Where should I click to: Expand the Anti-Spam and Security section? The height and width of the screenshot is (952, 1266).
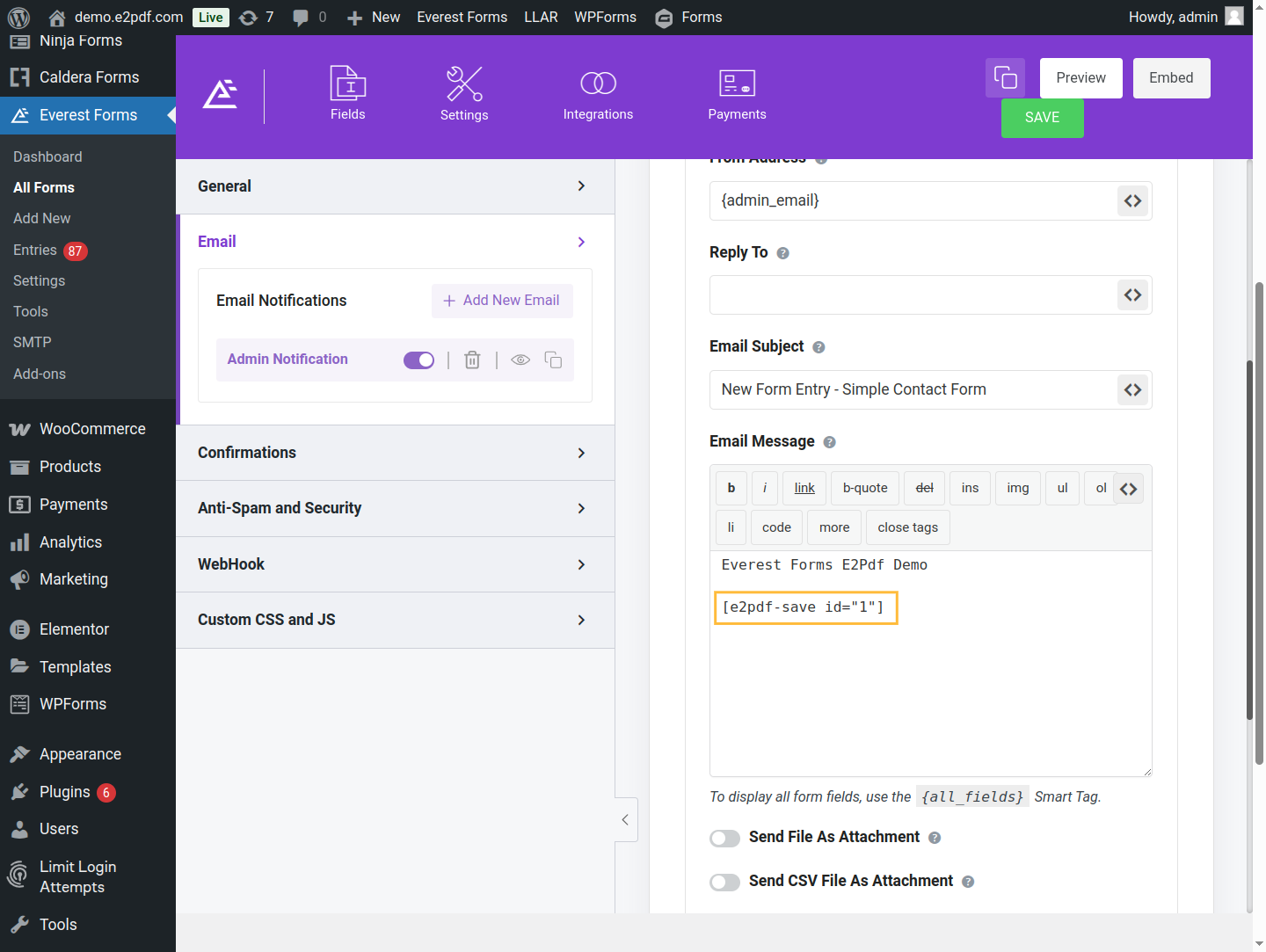coord(395,508)
